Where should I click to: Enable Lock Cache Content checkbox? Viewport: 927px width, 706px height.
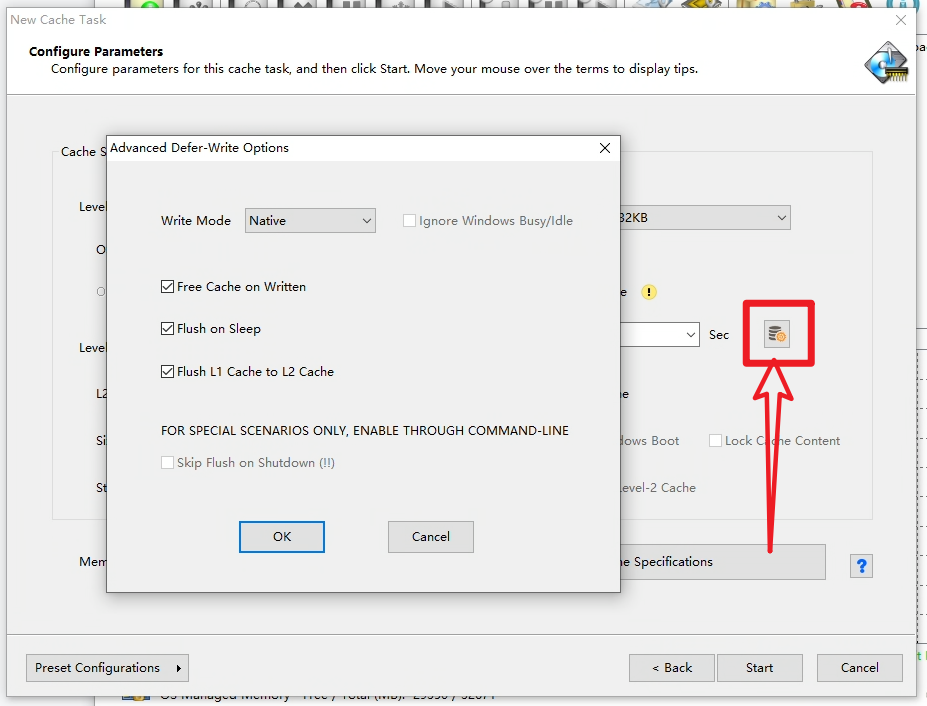(x=716, y=441)
